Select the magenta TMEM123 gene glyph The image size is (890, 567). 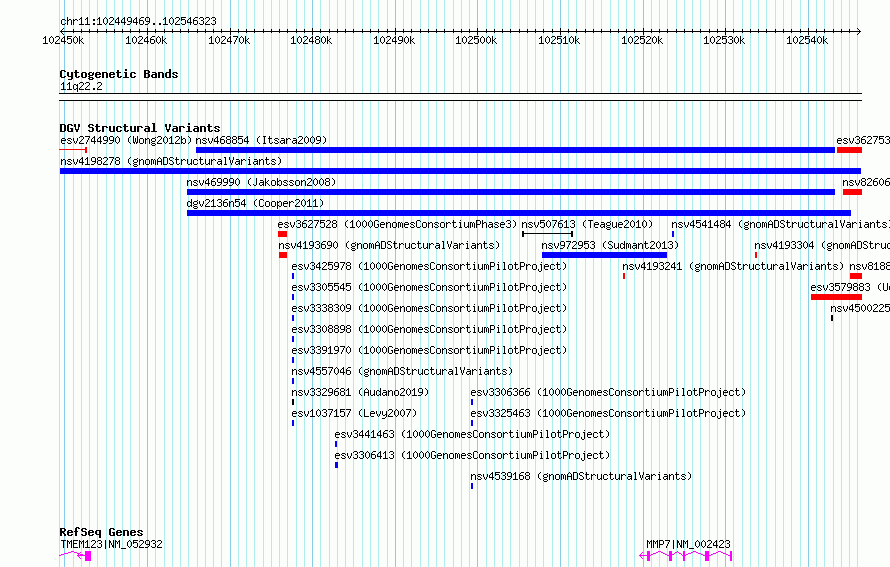tap(75, 556)
